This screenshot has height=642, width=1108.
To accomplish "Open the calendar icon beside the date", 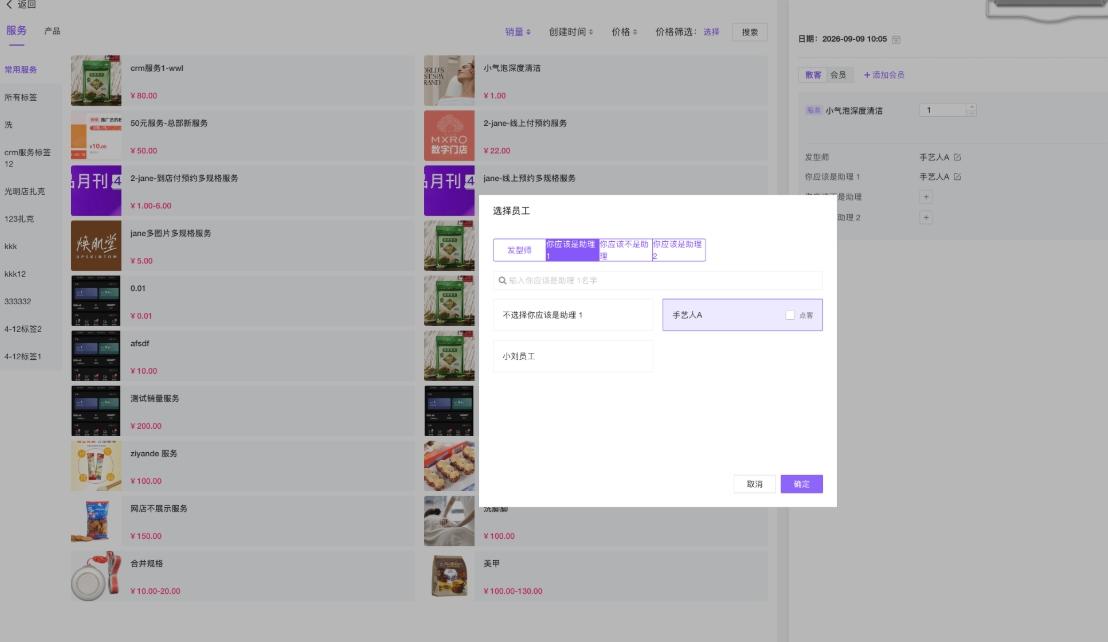I will click(896, 40).
